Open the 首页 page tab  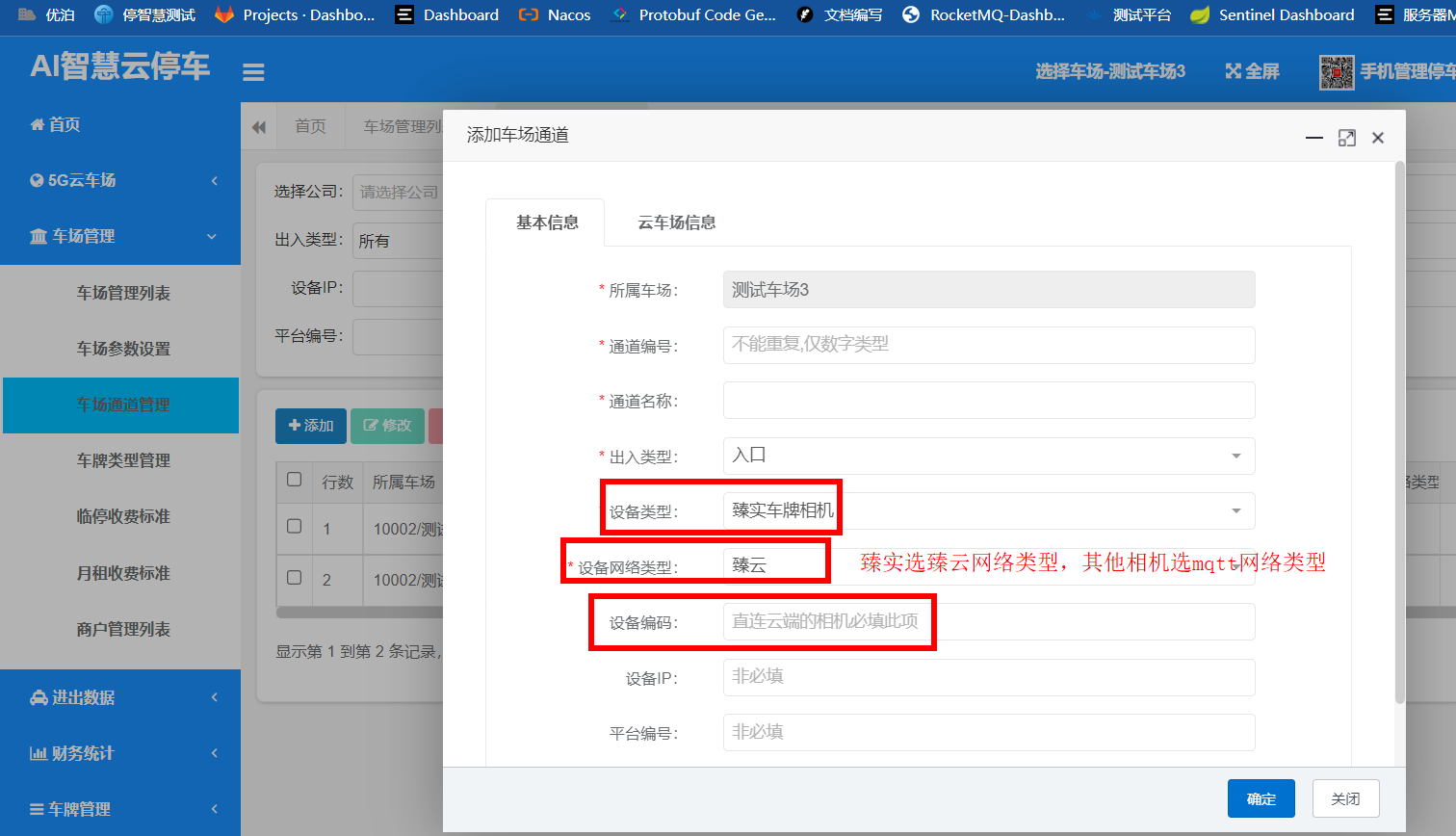(x=310, y=126)
